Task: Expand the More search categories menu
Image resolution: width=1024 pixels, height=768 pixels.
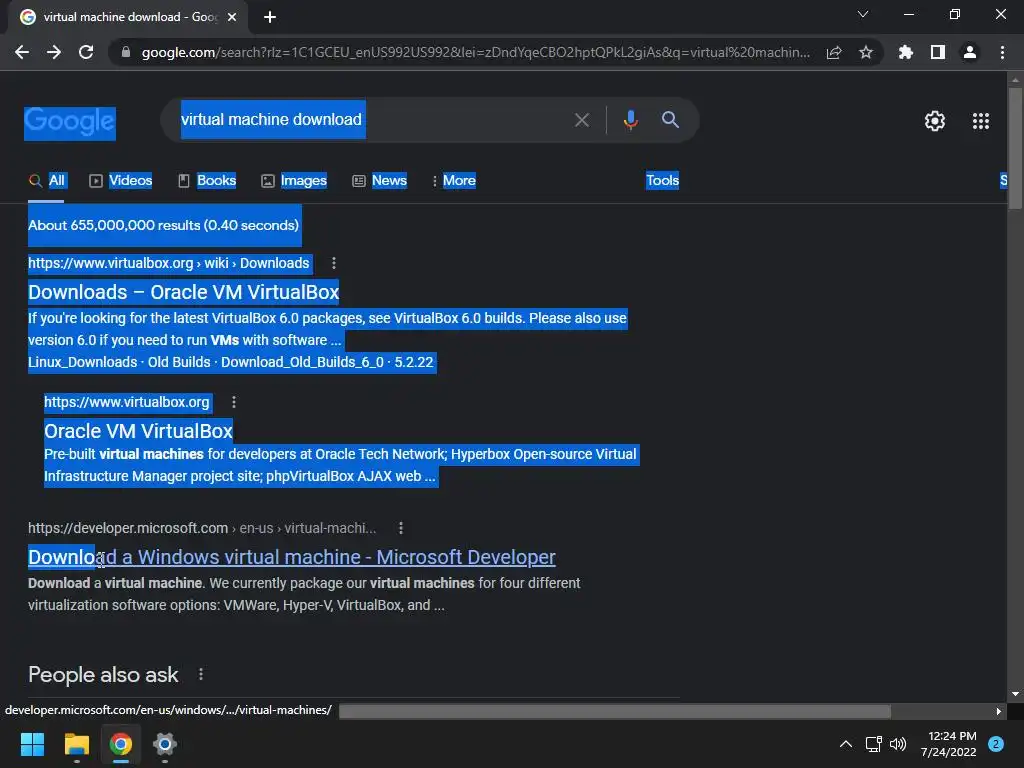Action: (455, 181)
